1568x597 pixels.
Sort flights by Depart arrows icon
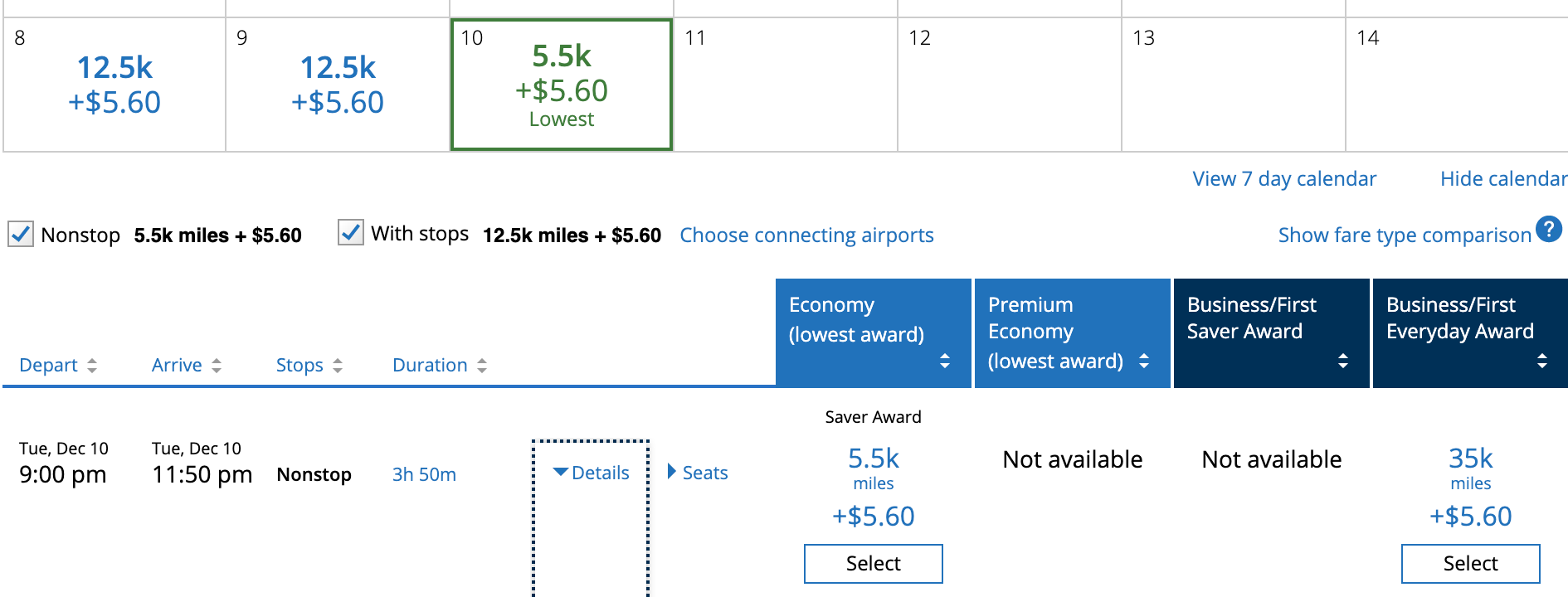pos(92,366)
